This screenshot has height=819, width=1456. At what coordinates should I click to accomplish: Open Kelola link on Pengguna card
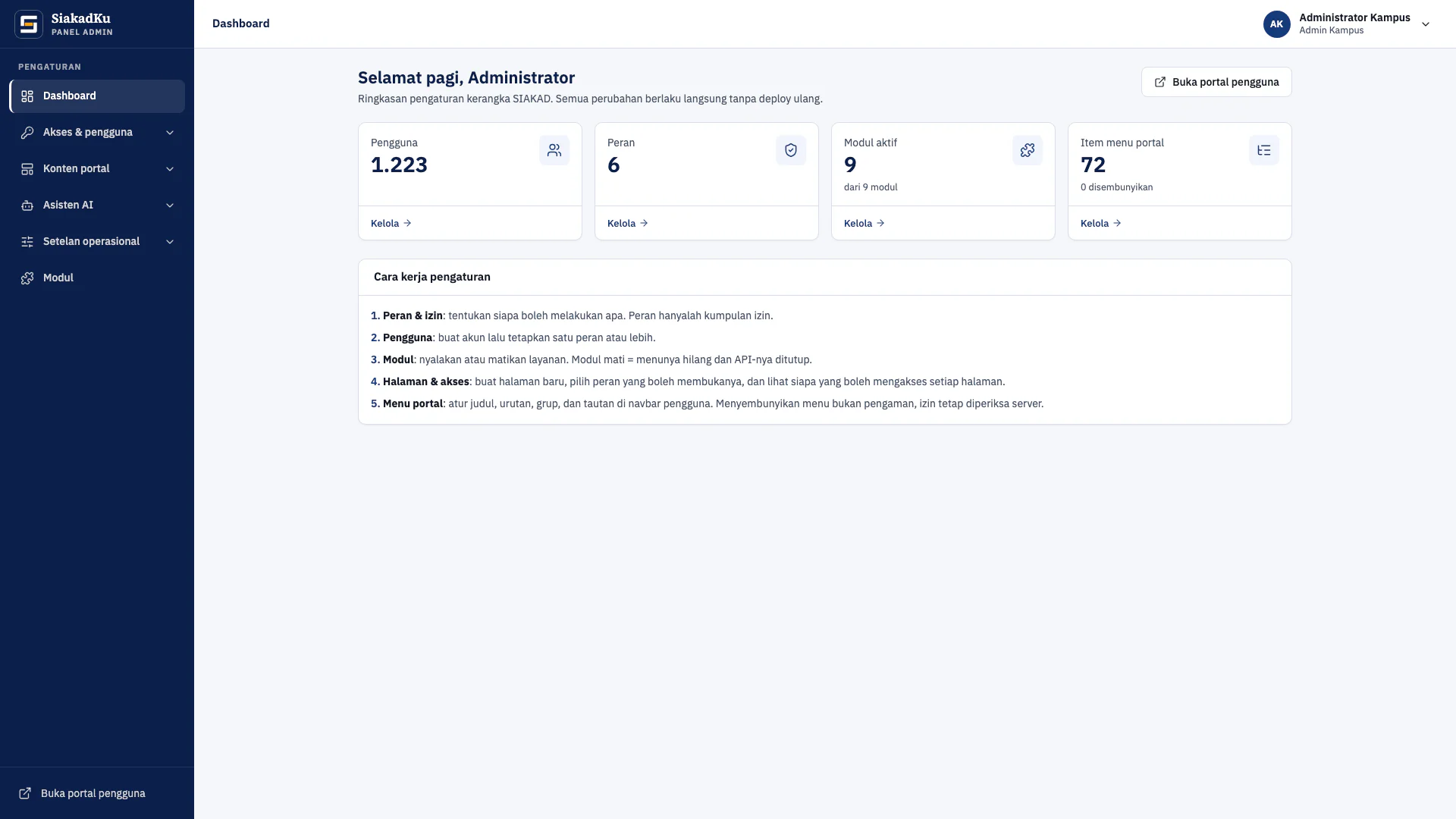click(391, 223)
